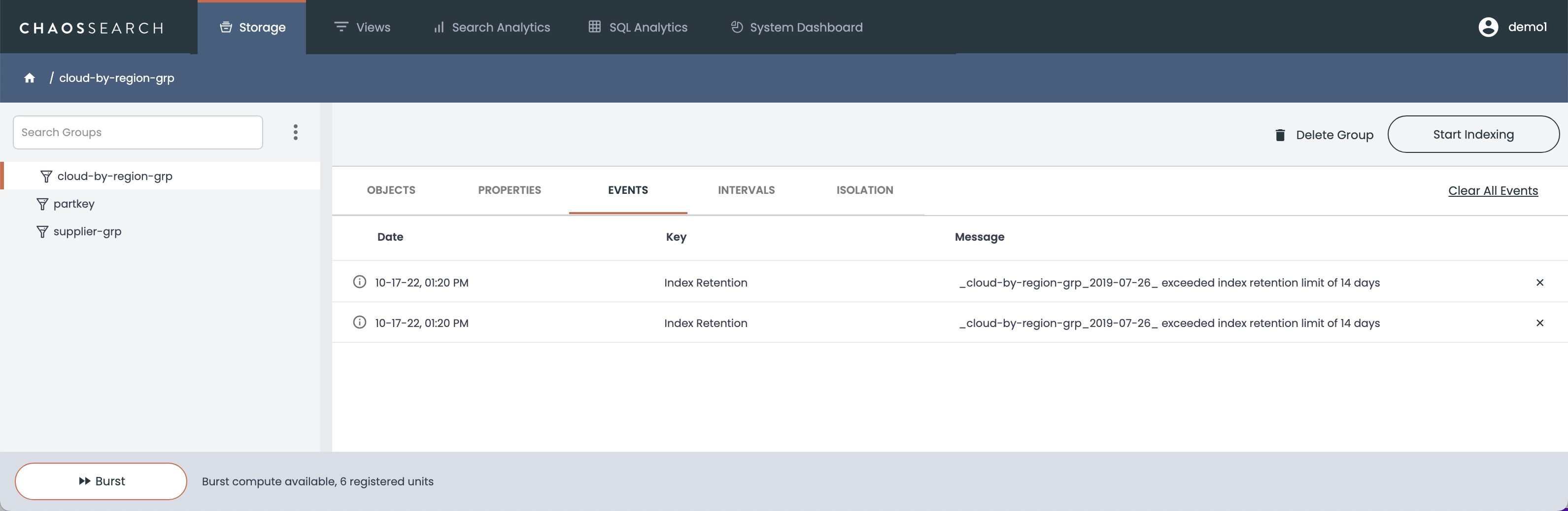
Task: Click filter icon beside partkey
Action: 42,204
